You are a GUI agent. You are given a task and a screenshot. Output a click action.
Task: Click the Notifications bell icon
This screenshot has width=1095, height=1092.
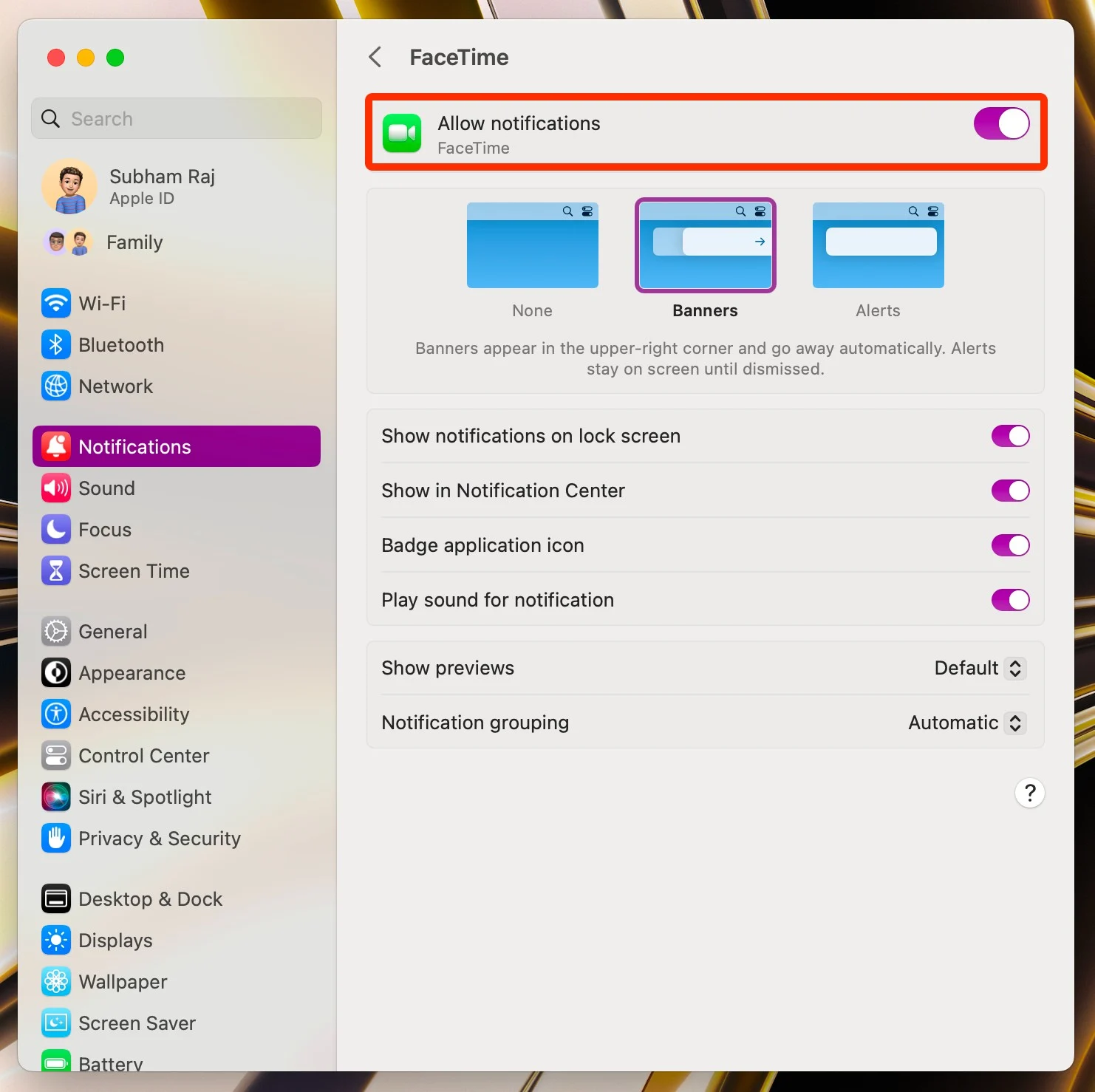pyautogui.click(x=56, y=447)
